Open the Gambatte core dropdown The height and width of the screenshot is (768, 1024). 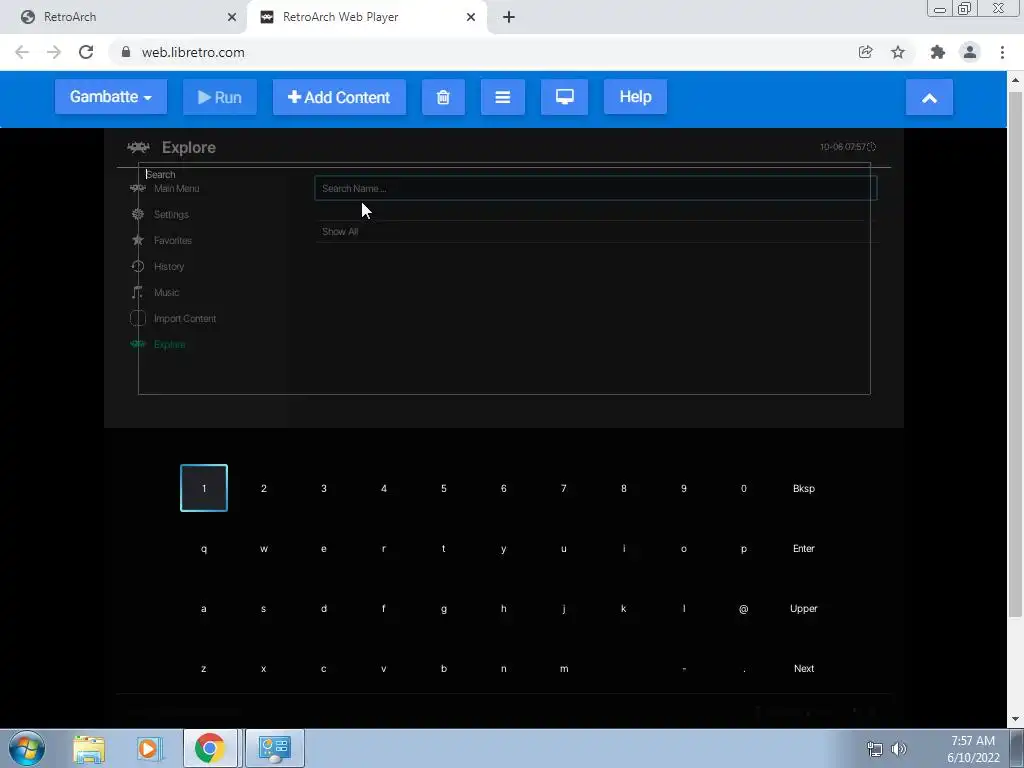[110, 97]
